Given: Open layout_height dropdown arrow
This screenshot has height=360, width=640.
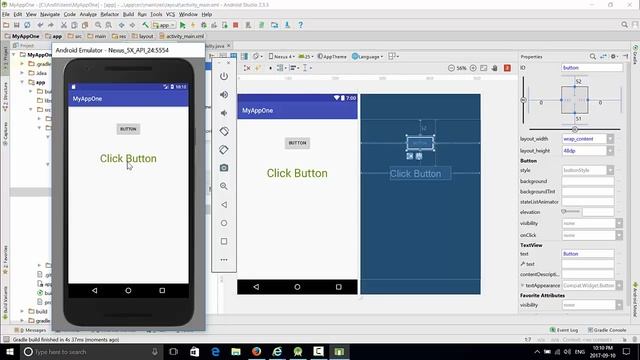Looking at the screenshot, I should tap(610, 151).
